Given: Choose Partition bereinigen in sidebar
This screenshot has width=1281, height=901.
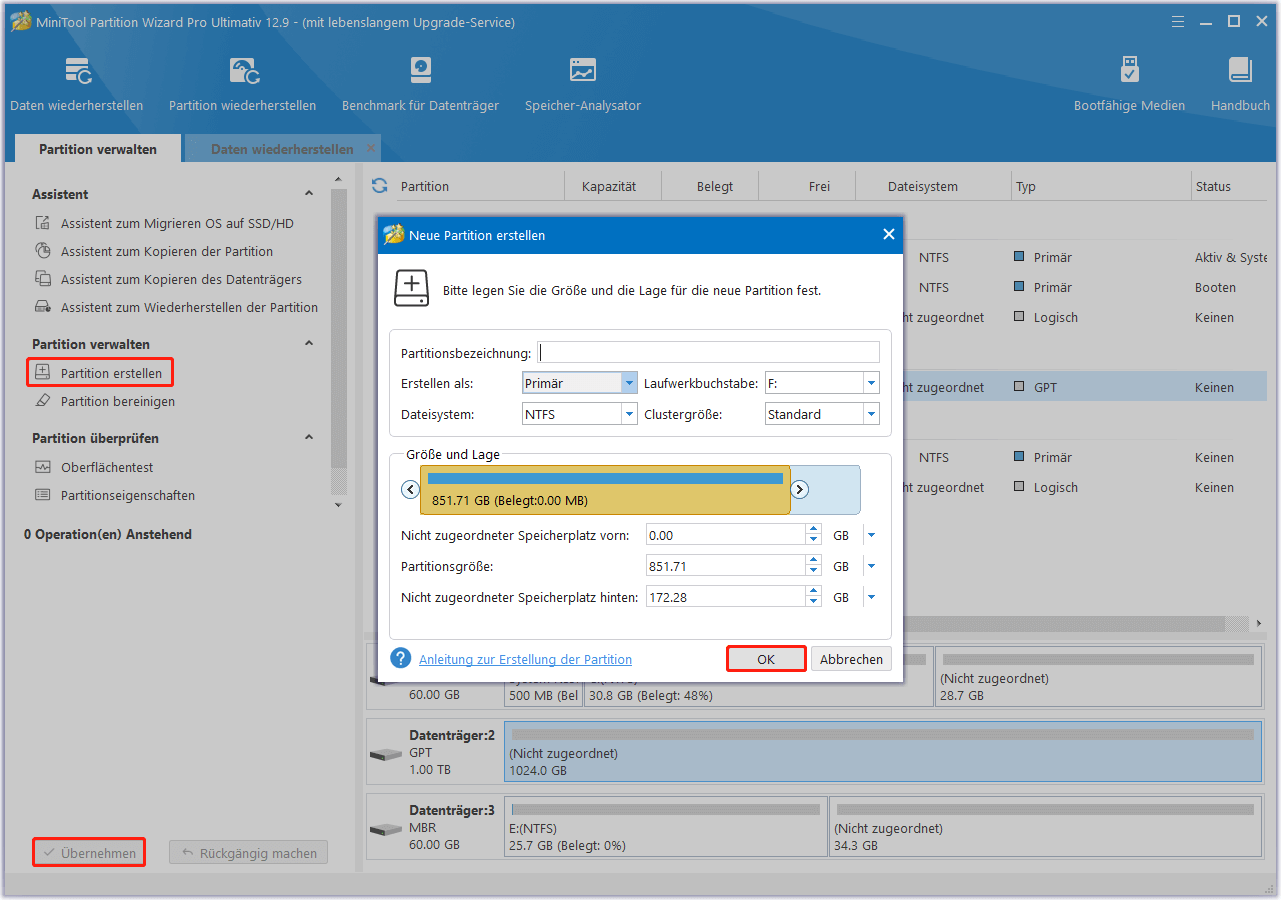Looking at the screenshot, I should point(105,402).
